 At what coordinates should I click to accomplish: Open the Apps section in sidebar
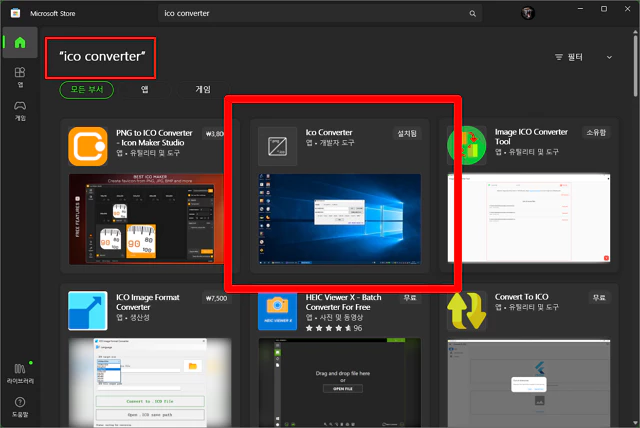(20, 77)
